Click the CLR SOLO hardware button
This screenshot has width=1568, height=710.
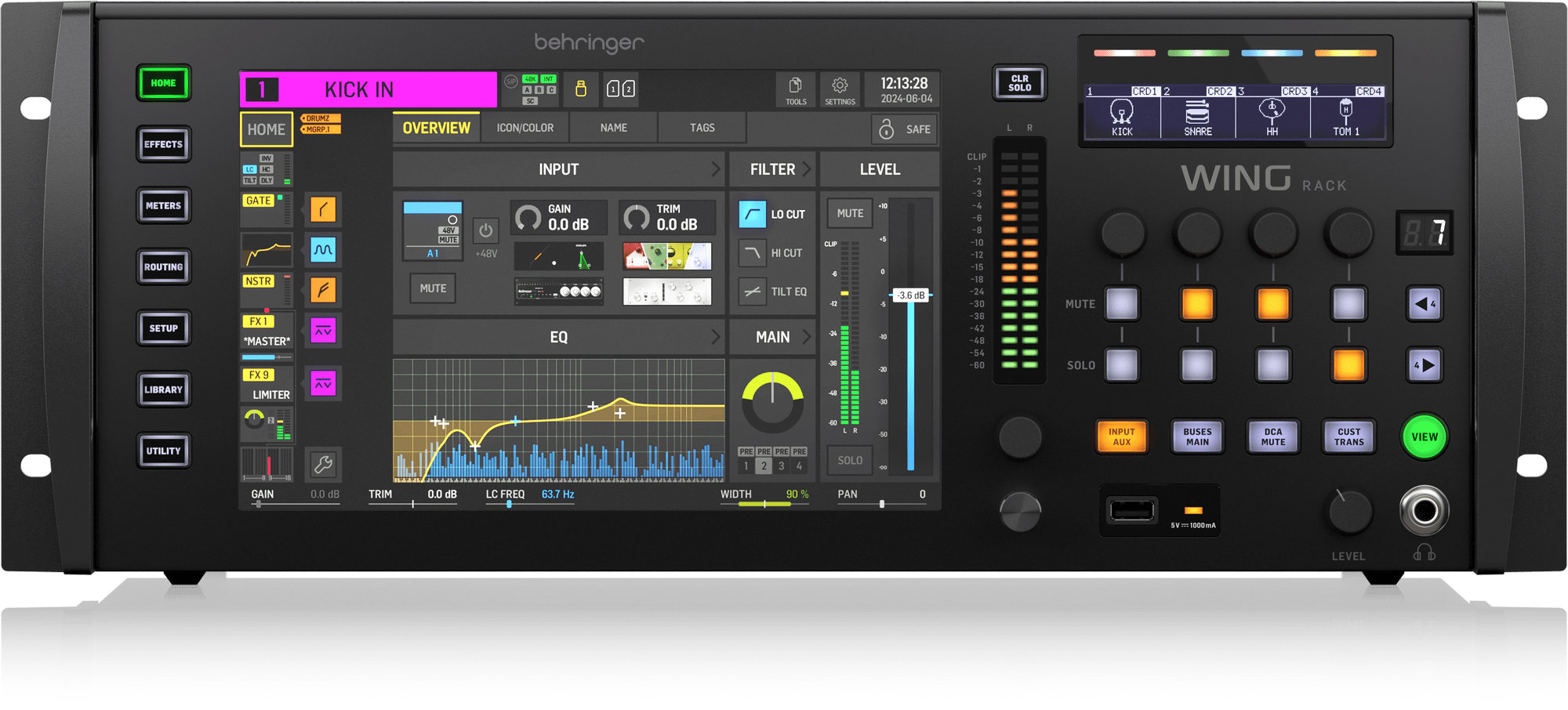click(x=1019, y=83)
